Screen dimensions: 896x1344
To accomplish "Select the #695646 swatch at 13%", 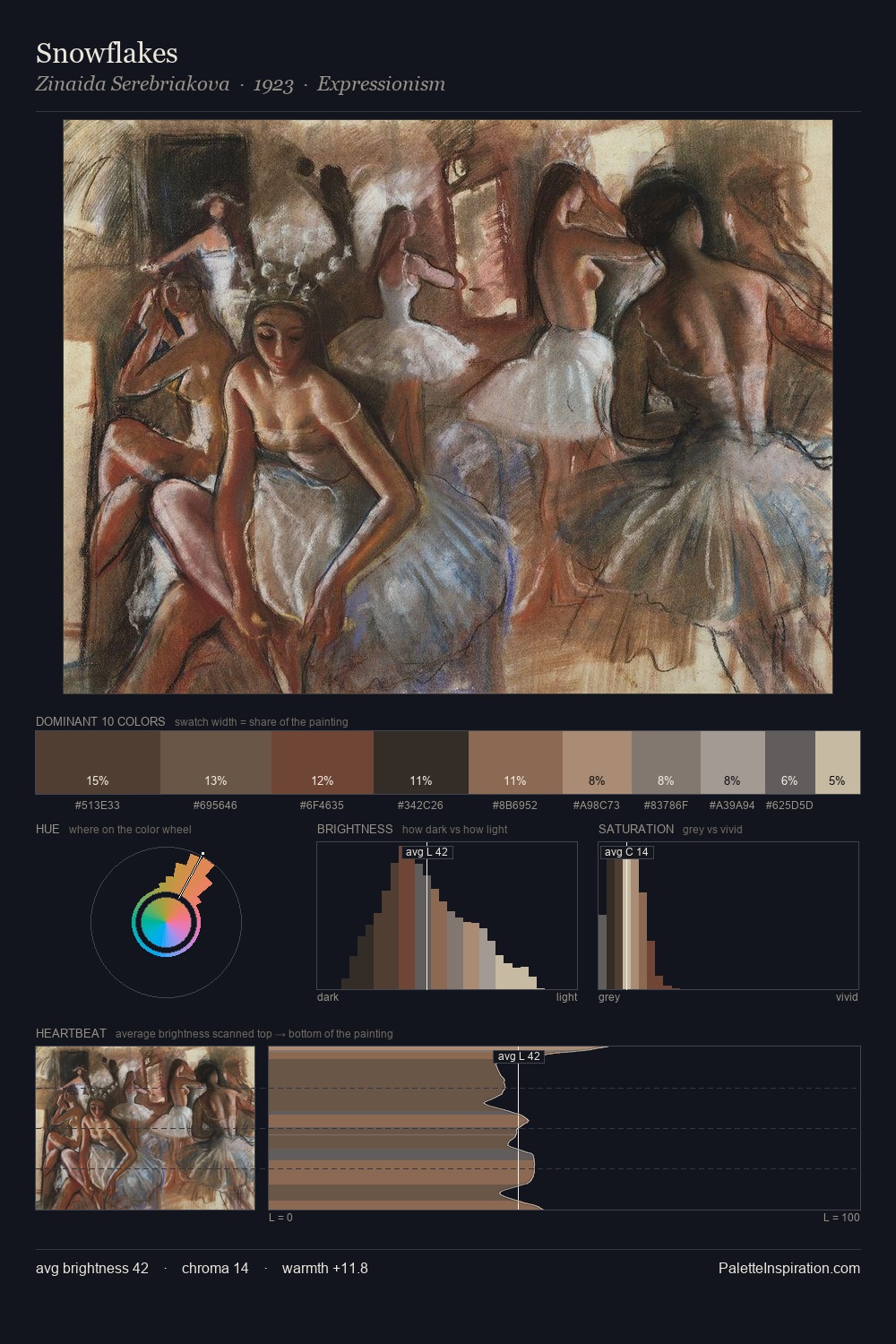I will pos(216,762).
